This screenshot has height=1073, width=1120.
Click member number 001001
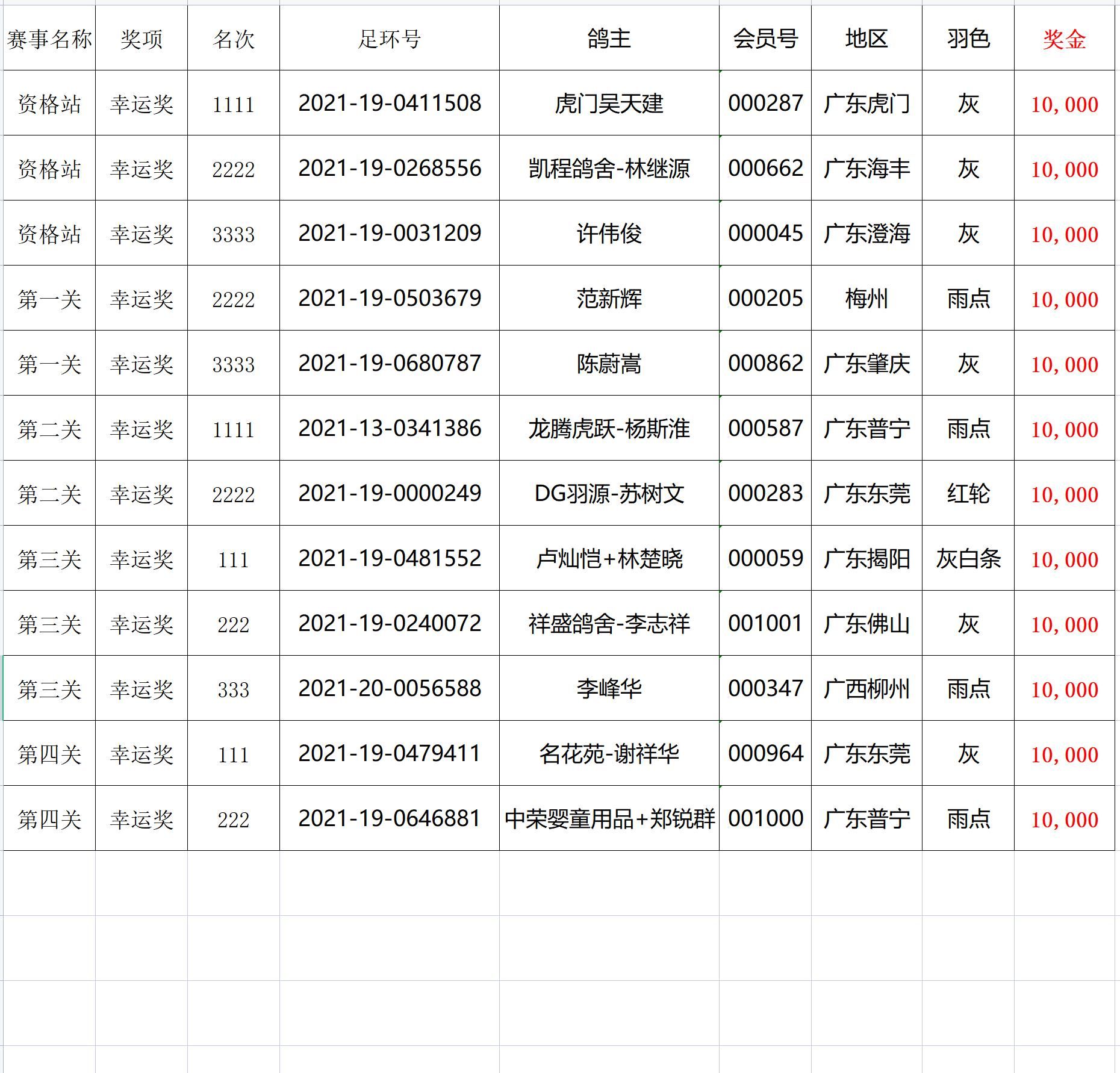pyautogui.click(x=765, y=623)
